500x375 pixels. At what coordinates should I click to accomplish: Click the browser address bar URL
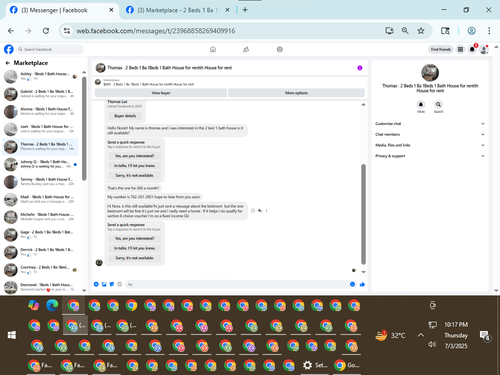coord(156,31)
